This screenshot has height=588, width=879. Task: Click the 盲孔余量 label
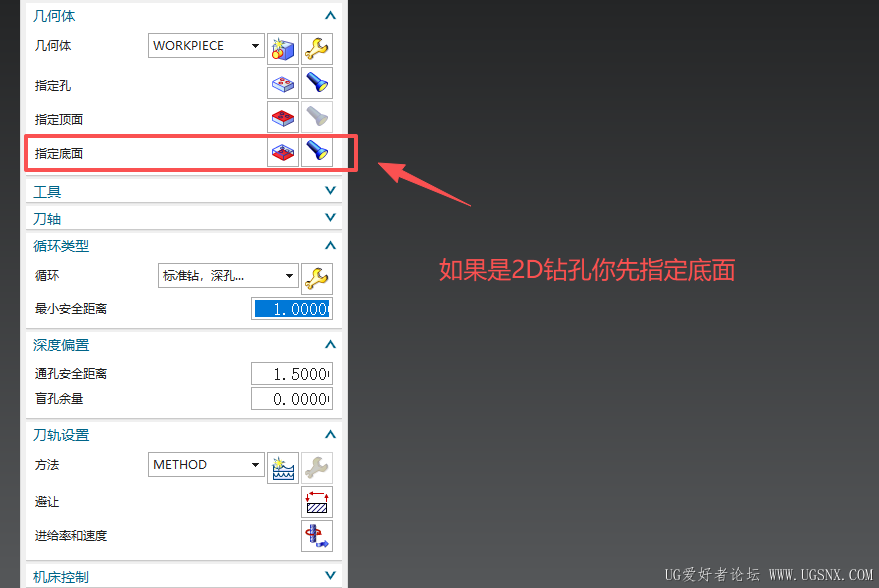59,399
